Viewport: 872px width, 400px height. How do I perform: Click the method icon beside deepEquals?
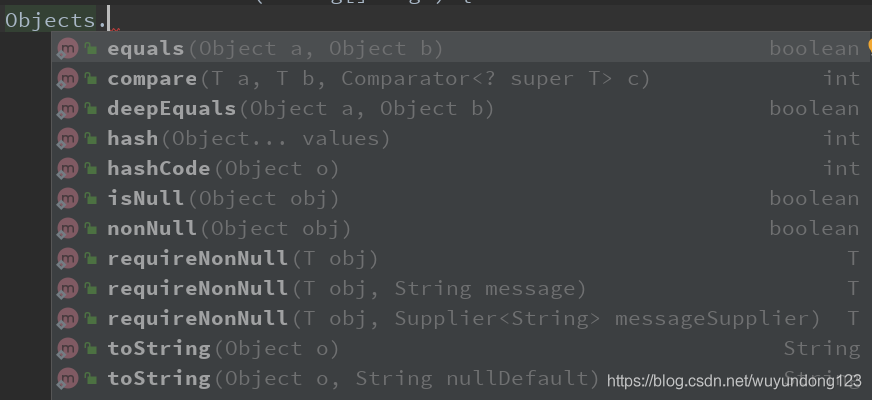coord(67,108)
